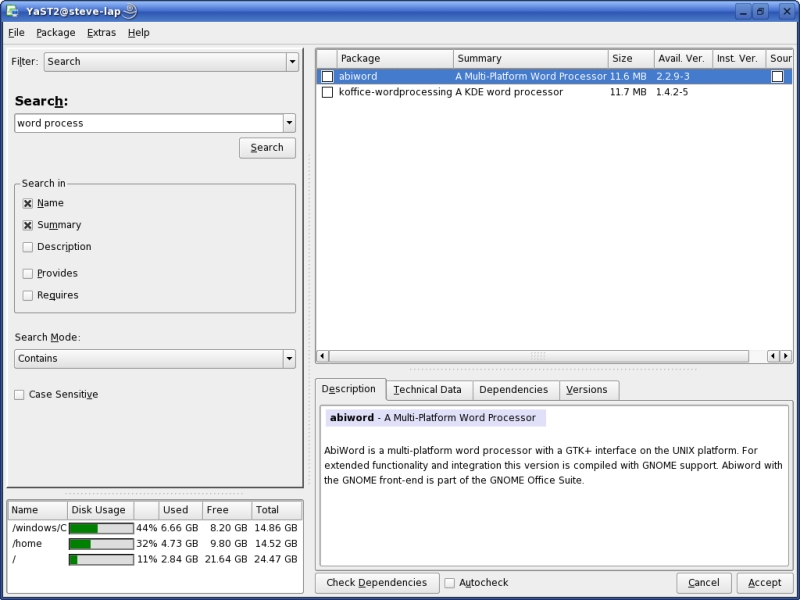Open the Extras menu
Image resolution: width=800 pixels, height=600 pixels.
101,32
